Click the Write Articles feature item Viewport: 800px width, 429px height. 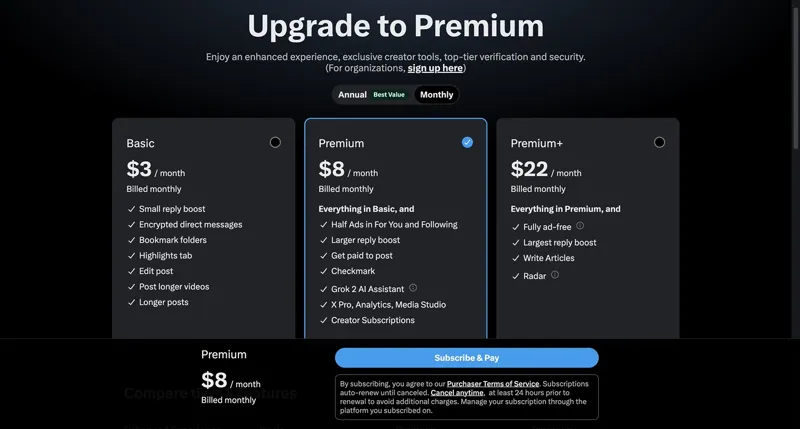click(x=548, y=258)
